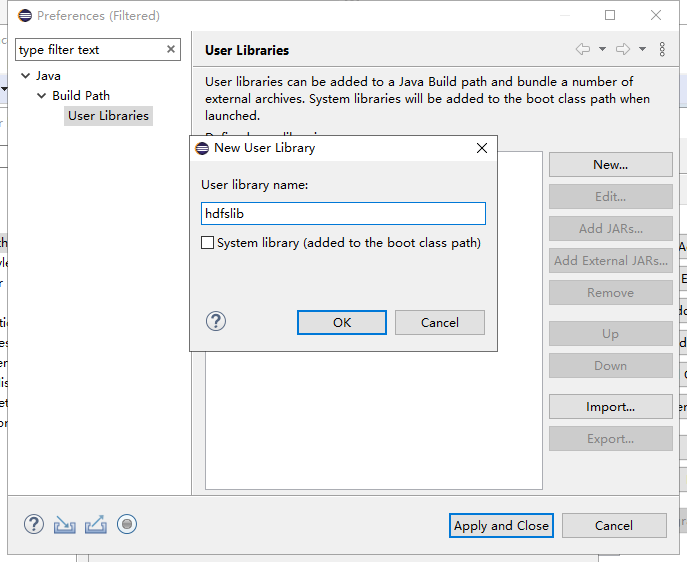
Task: Go forward with the right arrow icon
Action: point(623,49)
